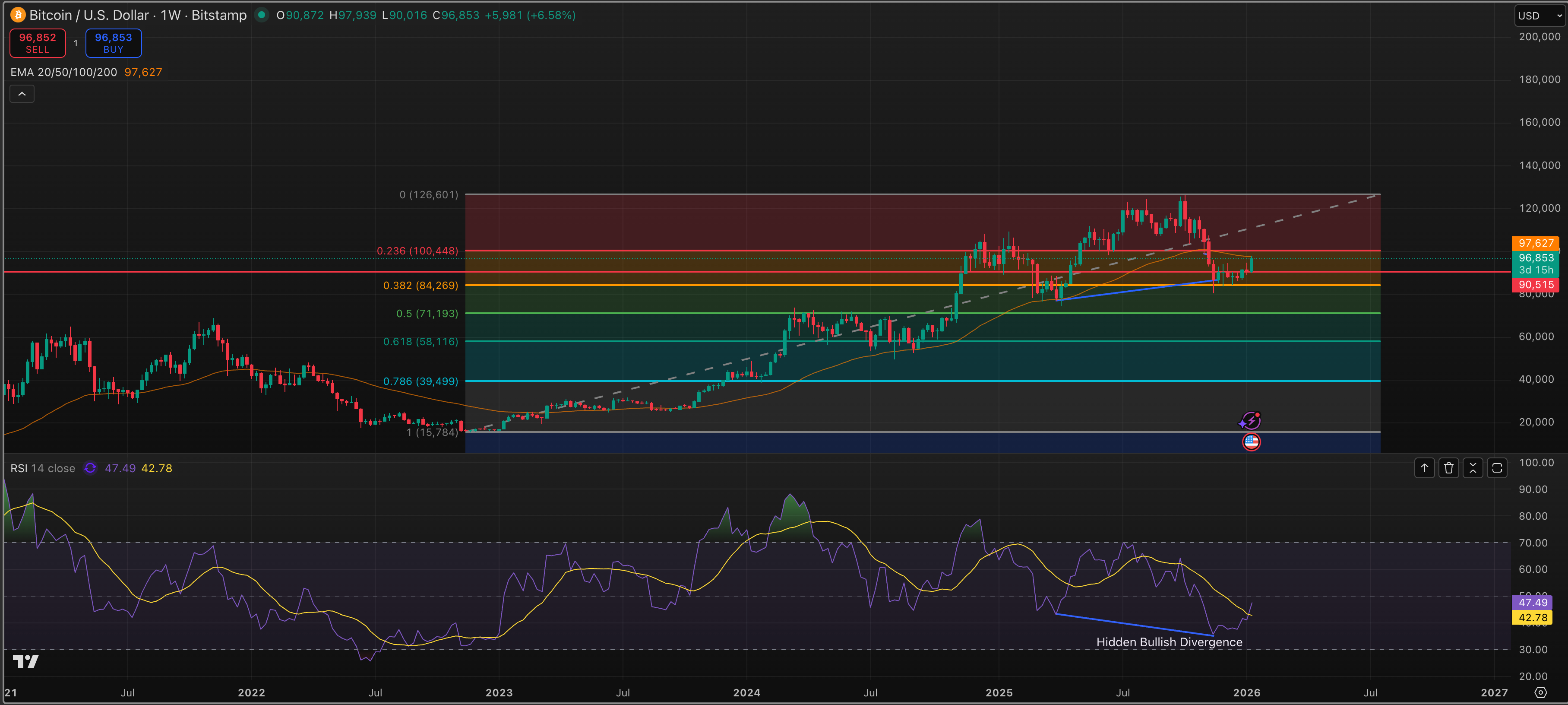
Task: Click the TradingView logo
Action: click(25, 661)
